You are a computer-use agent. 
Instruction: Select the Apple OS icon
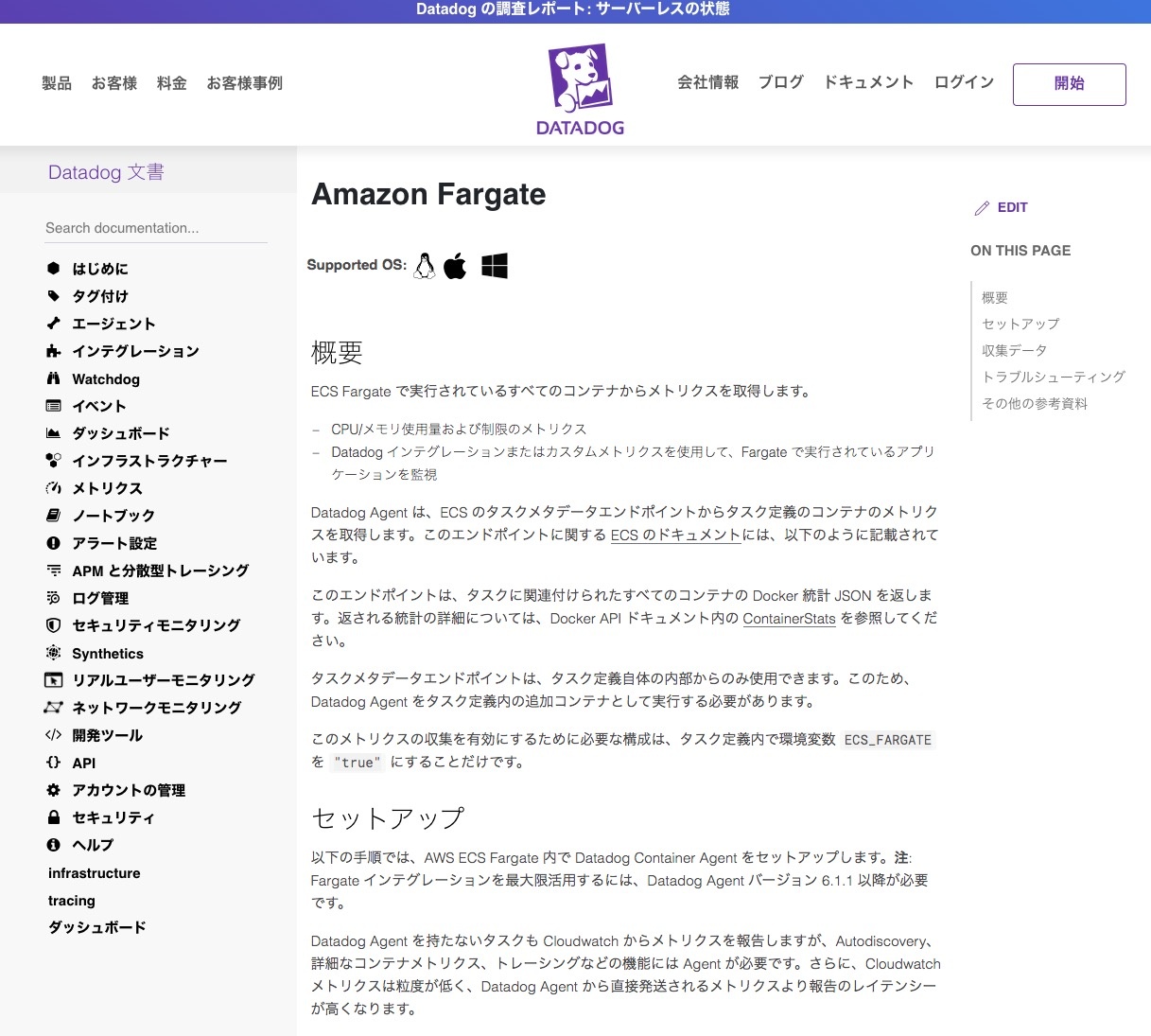pos(456,266)
